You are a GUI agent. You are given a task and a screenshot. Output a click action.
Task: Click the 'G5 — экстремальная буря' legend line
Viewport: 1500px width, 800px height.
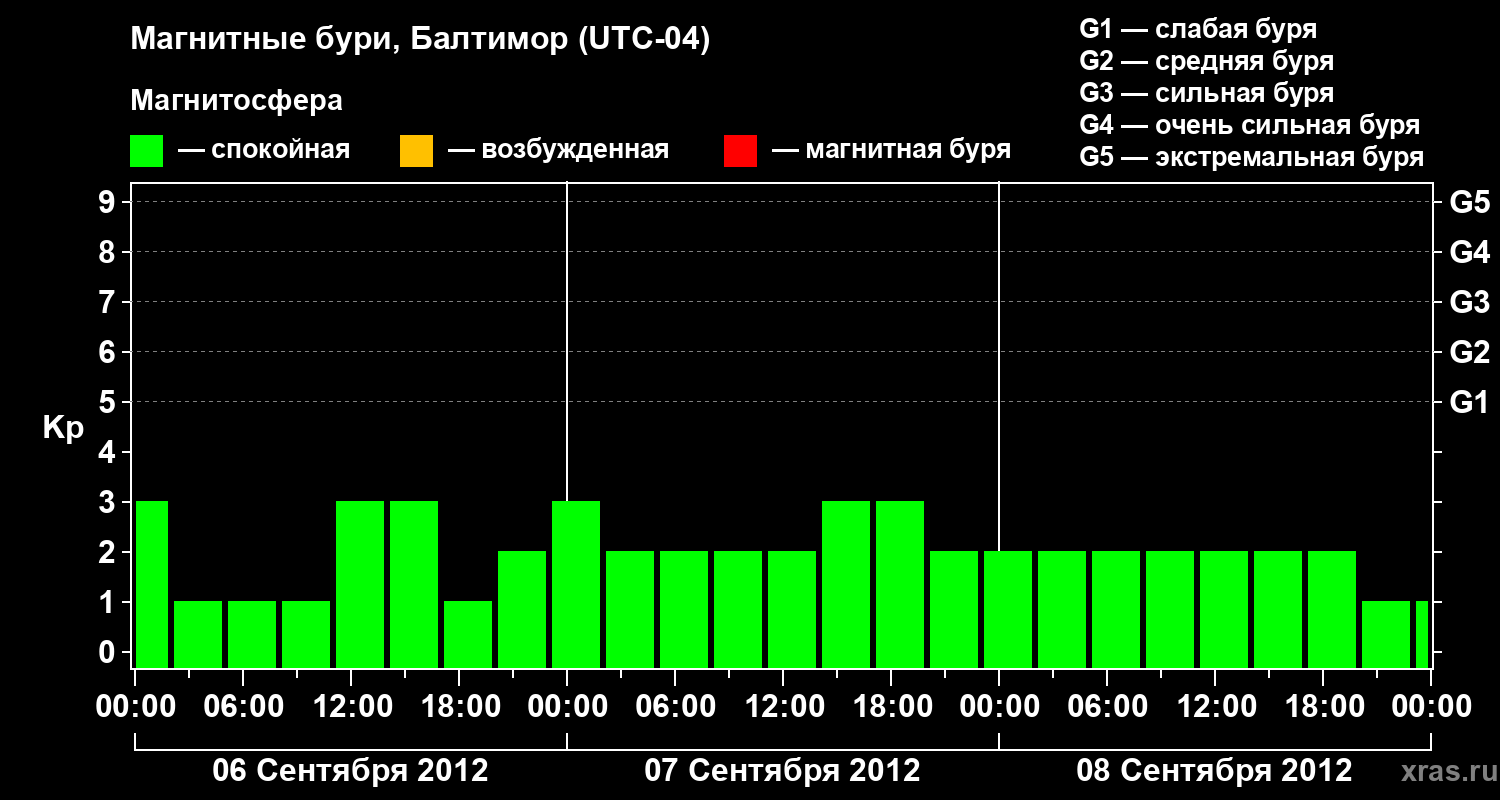1251,157
